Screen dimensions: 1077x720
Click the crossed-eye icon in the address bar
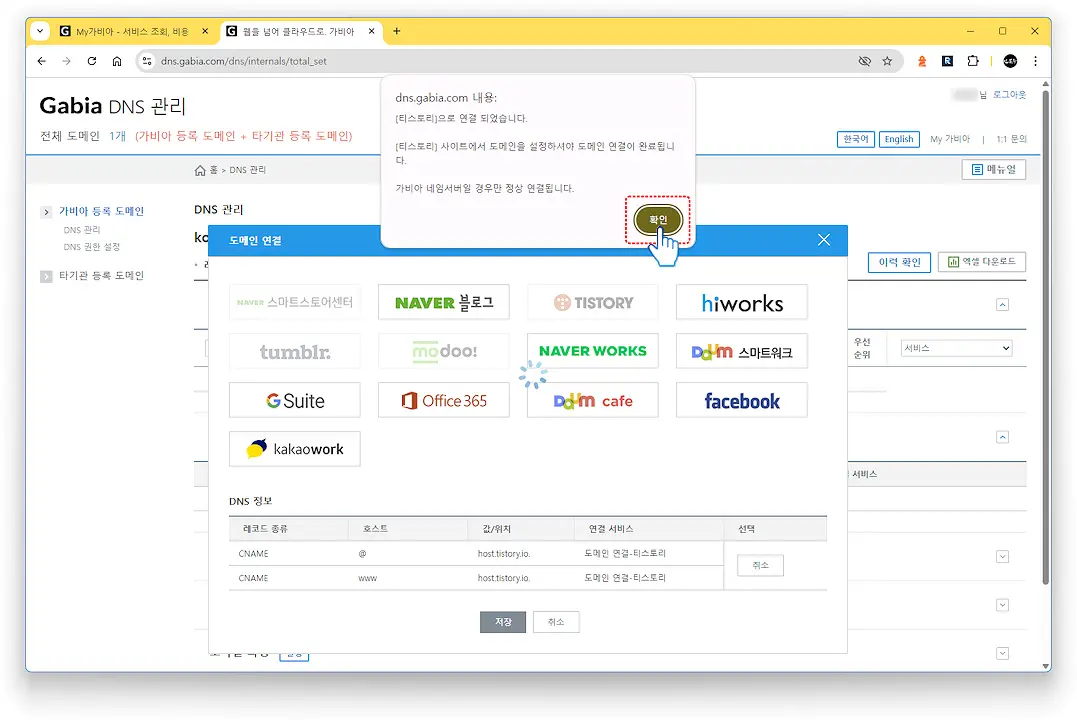(x=865, y=61)
